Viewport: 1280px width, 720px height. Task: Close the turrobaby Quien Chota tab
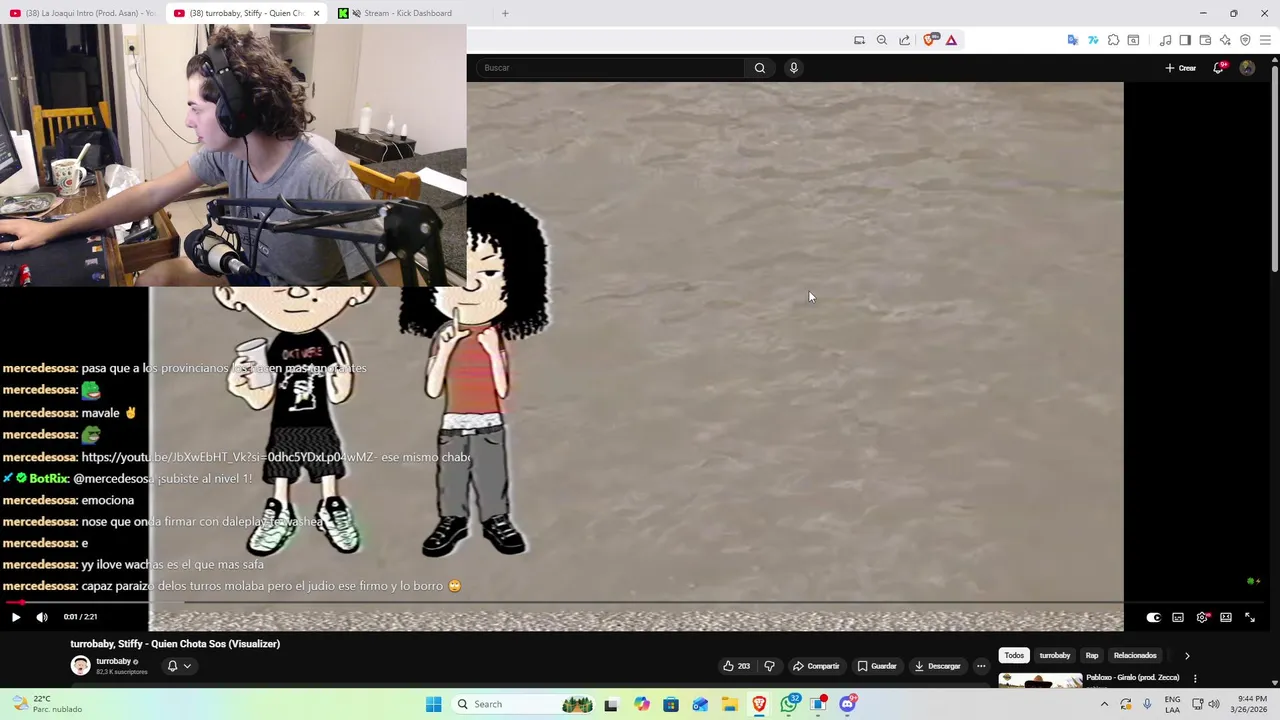[x=316, y=13]
